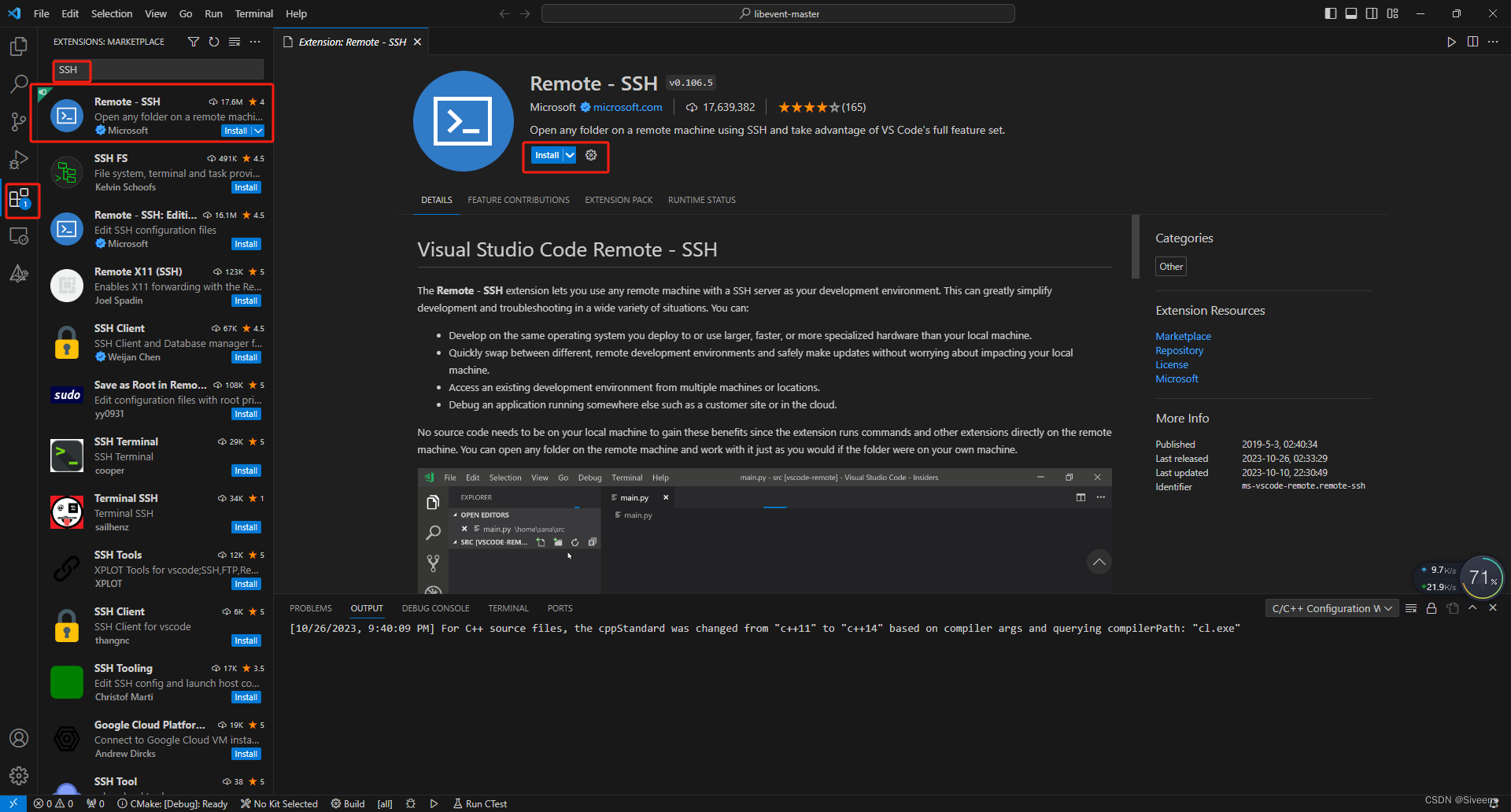This screenshot has width=1511, height=812.
Task: Open the Repository resource link
Action: pos(1179,350)
